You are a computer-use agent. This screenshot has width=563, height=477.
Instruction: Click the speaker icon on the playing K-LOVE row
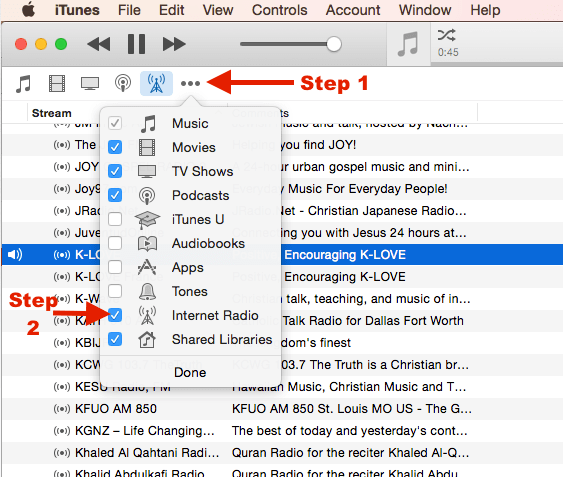[15, 255]
